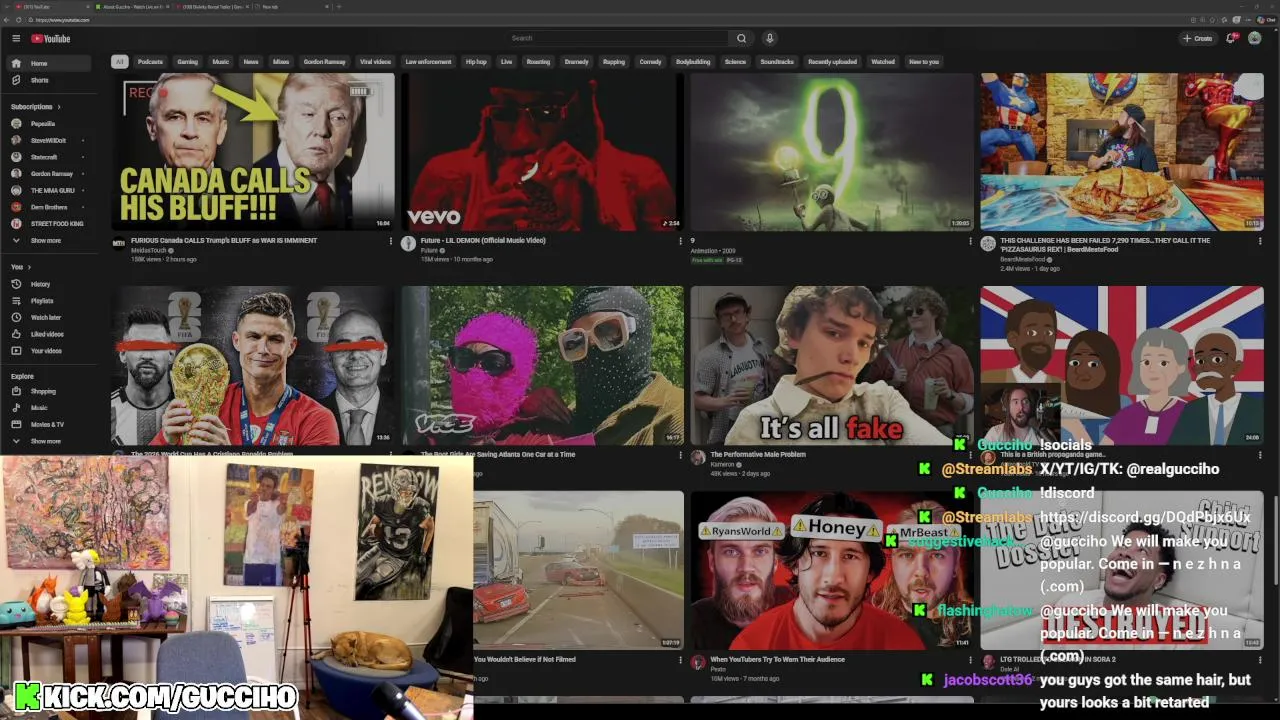This screenshot has width=1280, height=720.
Task: Click the browser address bar URL
Action: (63, 19)
